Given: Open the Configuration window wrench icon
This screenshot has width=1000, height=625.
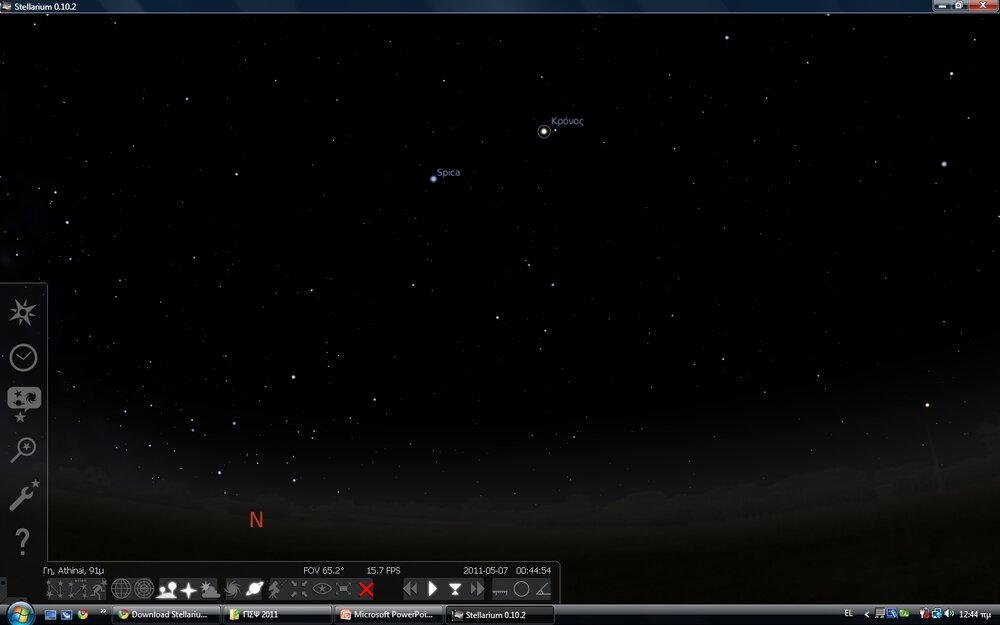Looking at the screenshot, I should pyautogui.click(x=22, y=495).
